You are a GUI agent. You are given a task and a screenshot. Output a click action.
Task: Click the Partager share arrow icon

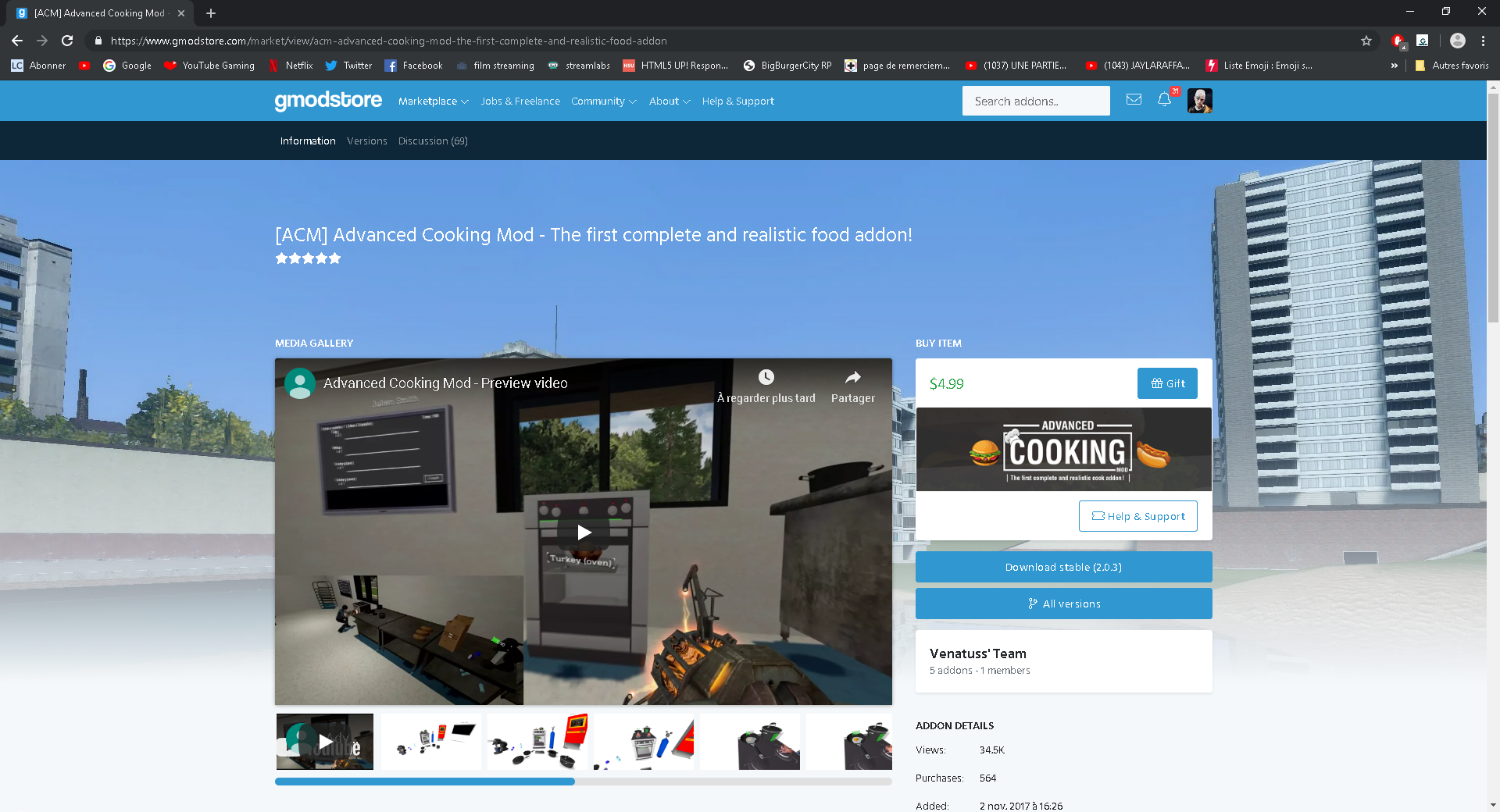[853, 377]
